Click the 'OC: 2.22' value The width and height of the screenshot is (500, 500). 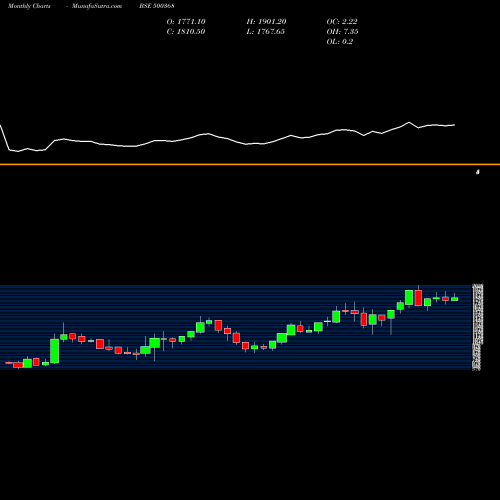tap(342, 22)
